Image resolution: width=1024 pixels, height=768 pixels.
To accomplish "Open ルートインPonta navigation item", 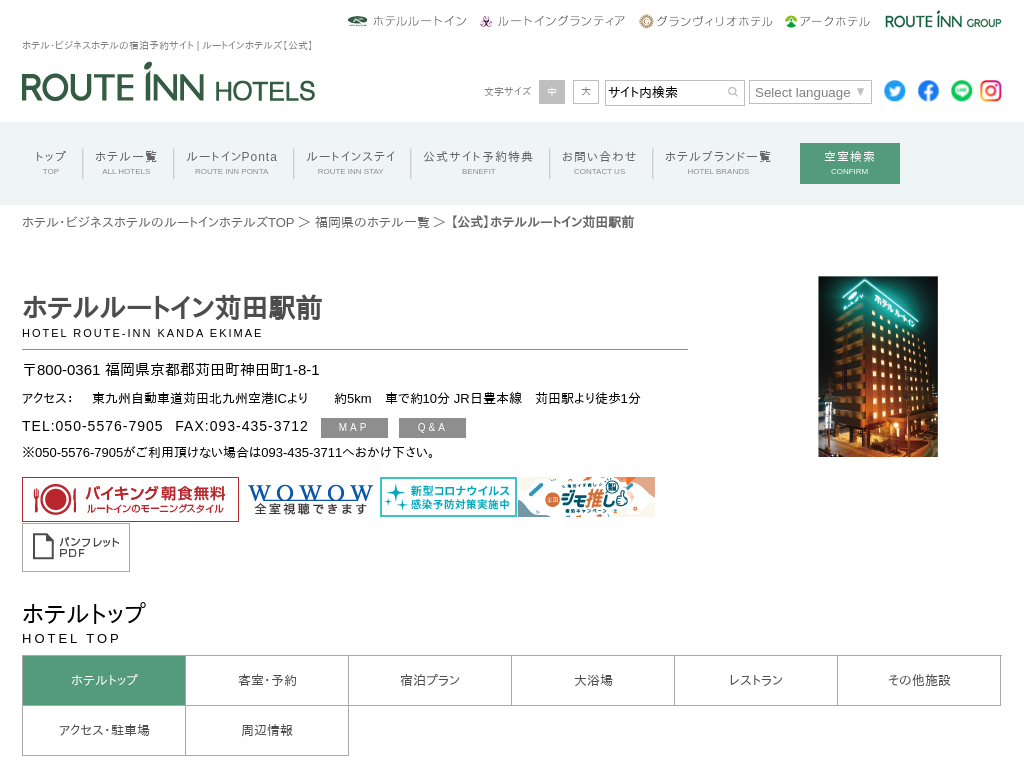I will 232,163.
